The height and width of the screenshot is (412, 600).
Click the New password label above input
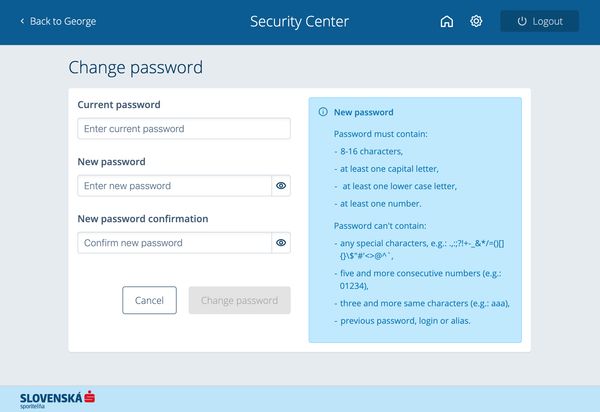(111, 161)
